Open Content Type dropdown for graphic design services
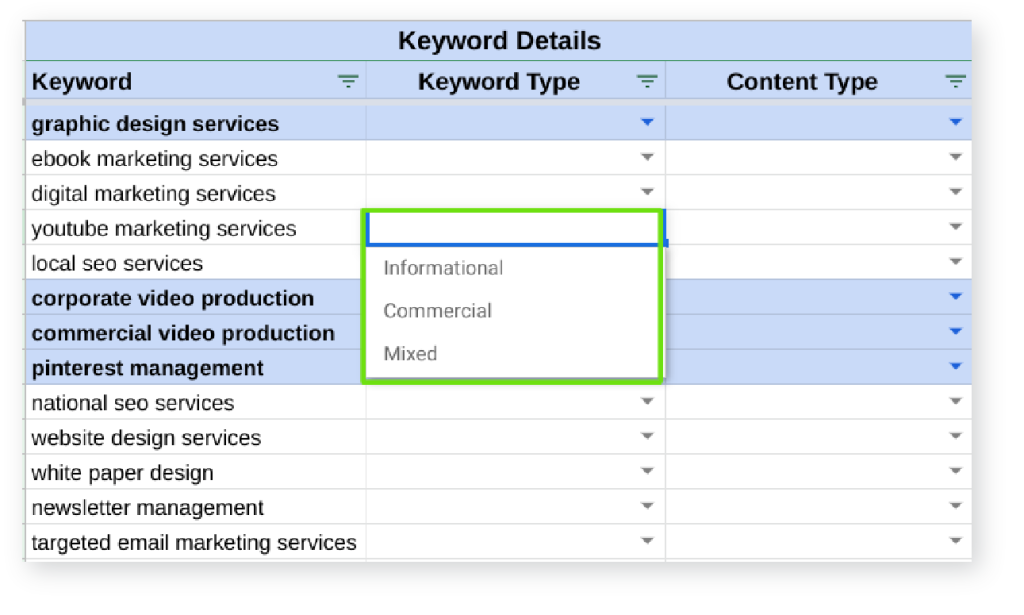Image resolution: width=1024 pixels, height=615 pixels. point(955,123)
